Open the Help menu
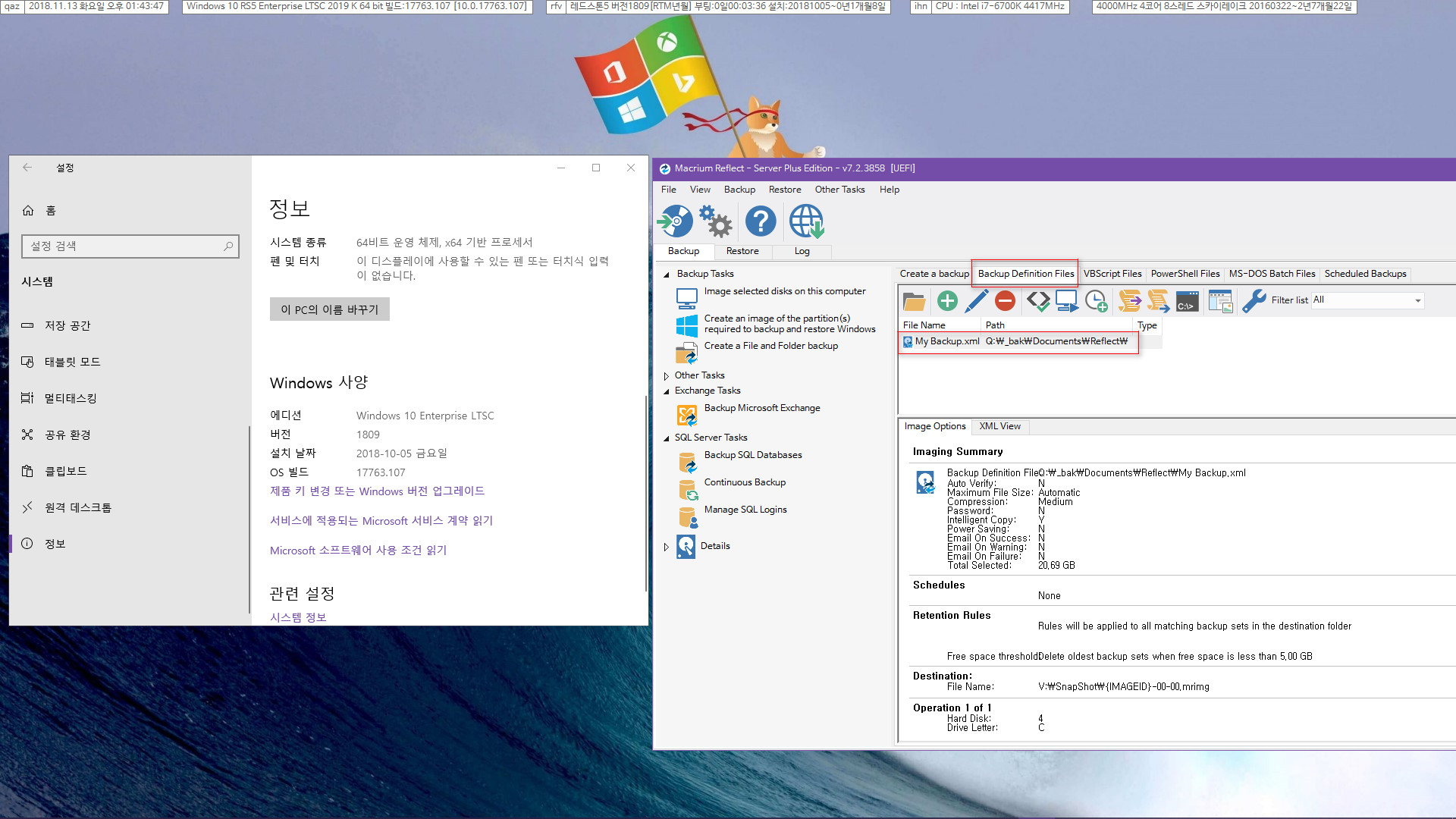The image size is (1456, 819). pos(890,190)
